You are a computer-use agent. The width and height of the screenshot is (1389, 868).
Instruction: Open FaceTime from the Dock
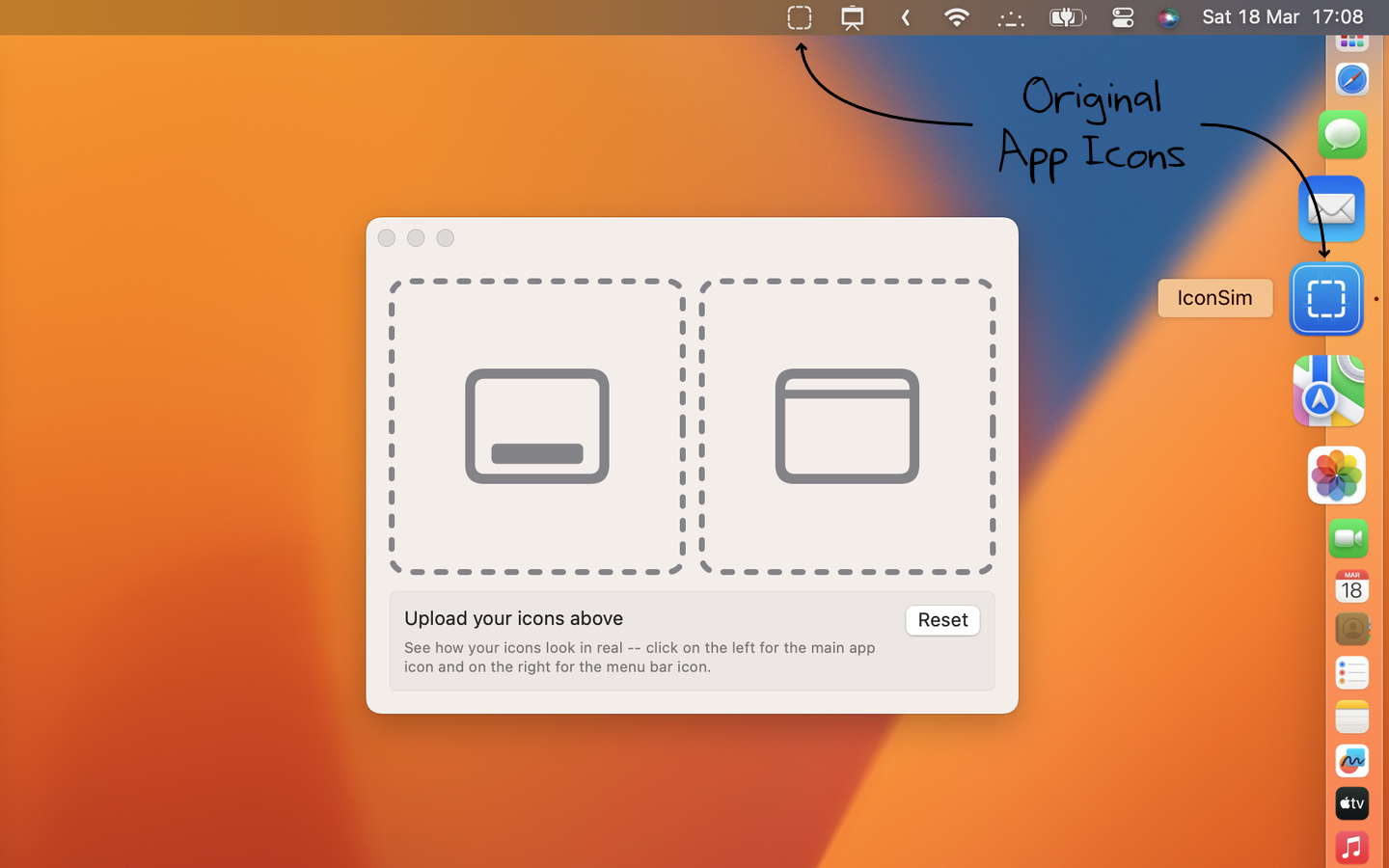coord(1348,538)
